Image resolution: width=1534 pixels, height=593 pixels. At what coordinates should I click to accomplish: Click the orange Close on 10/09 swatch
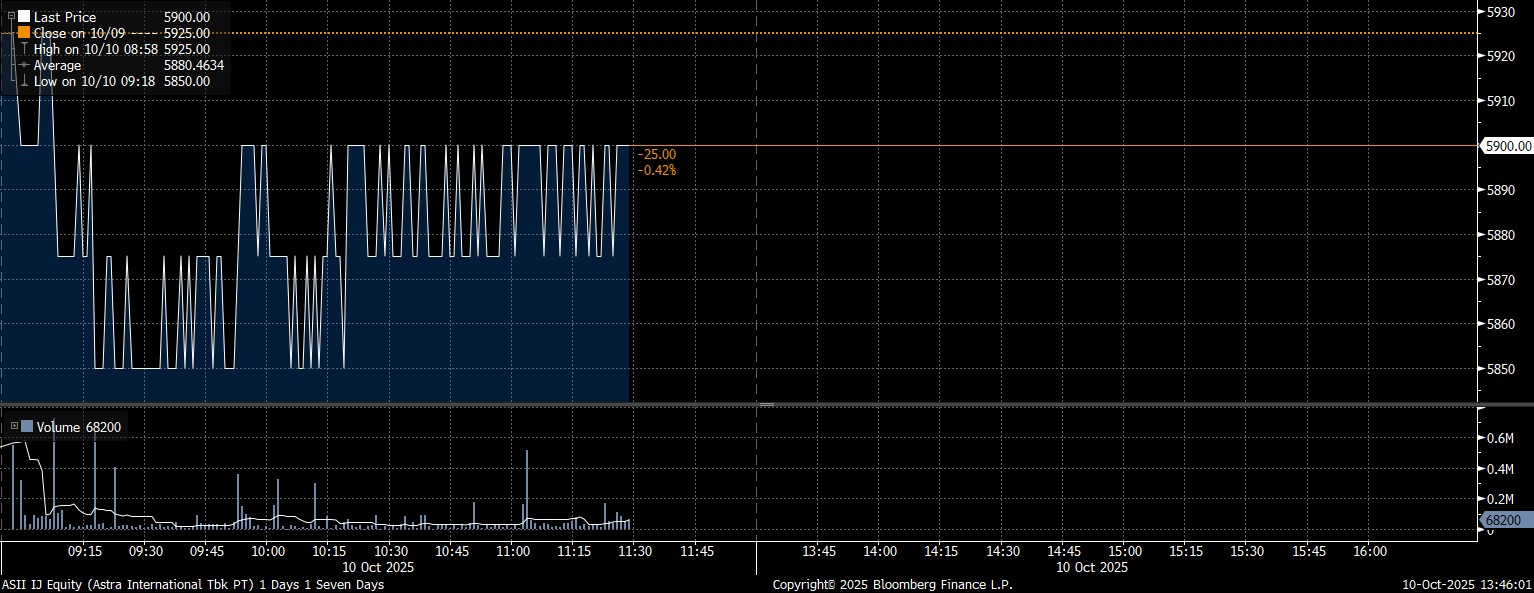click(24, 33)
